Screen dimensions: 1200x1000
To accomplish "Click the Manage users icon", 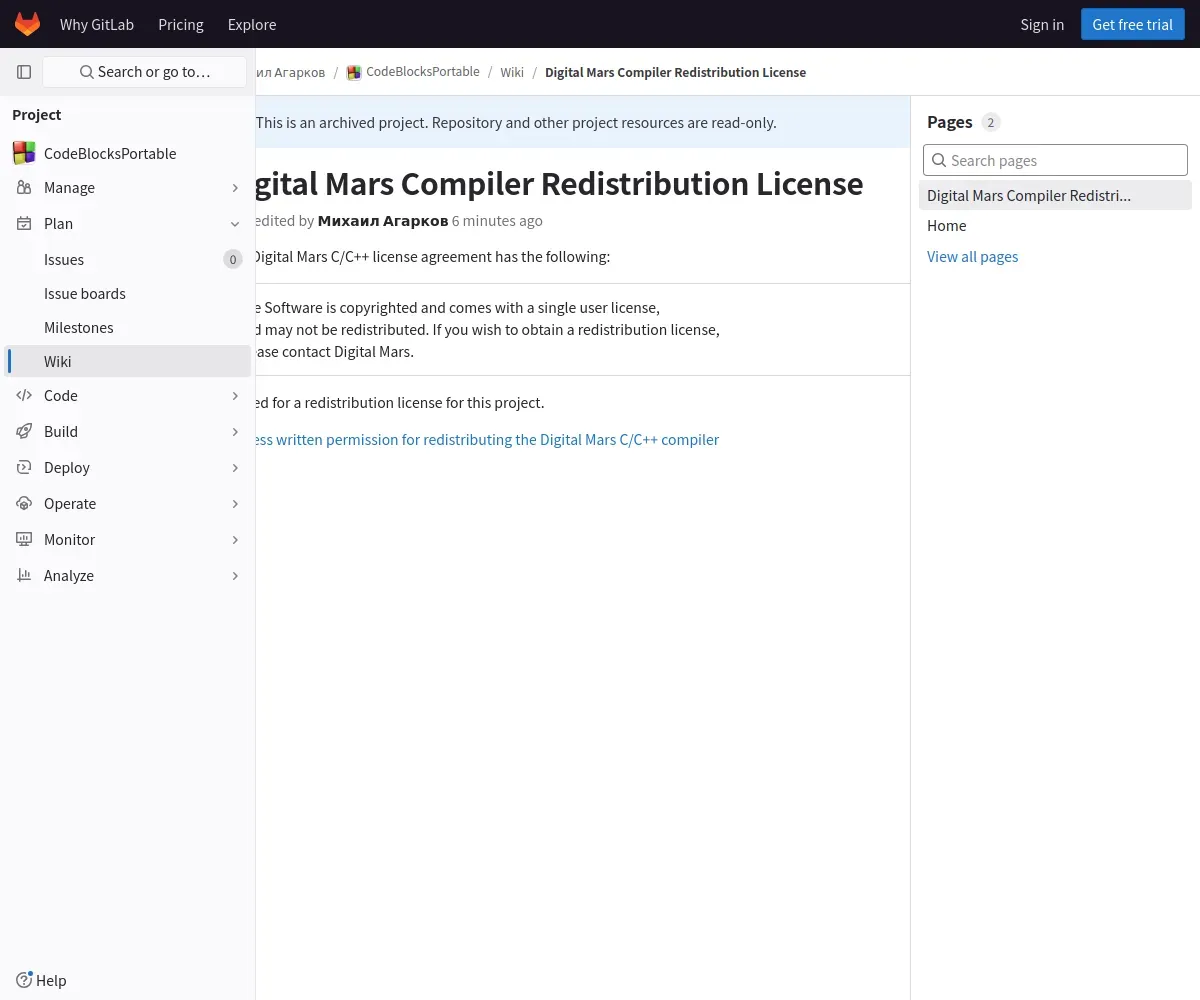I will tap(24, 187).
